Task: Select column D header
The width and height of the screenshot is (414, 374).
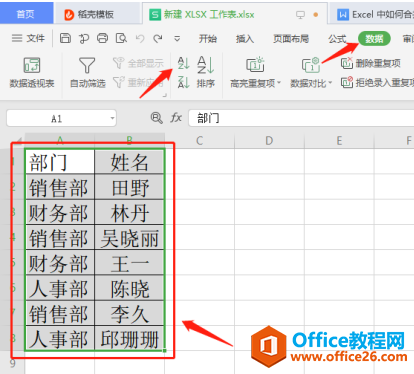Action: click(269, 141)
